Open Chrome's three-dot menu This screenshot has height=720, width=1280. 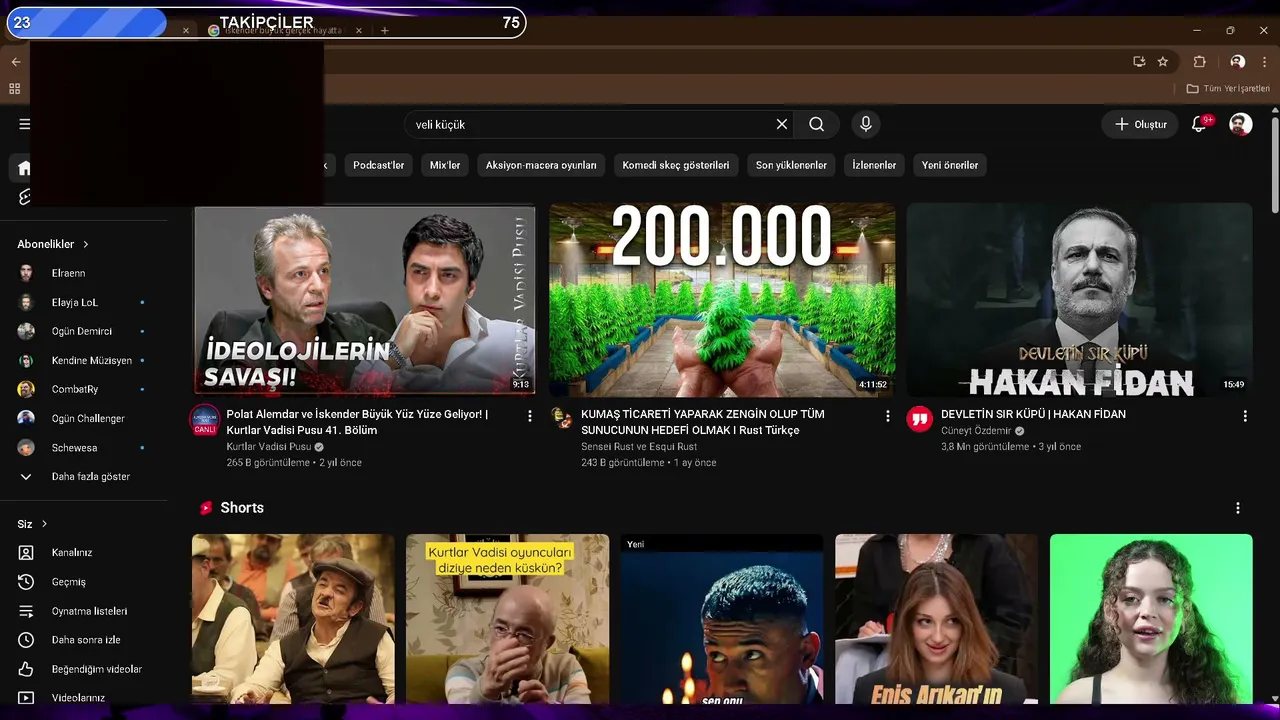click(x=1264, y=61)
